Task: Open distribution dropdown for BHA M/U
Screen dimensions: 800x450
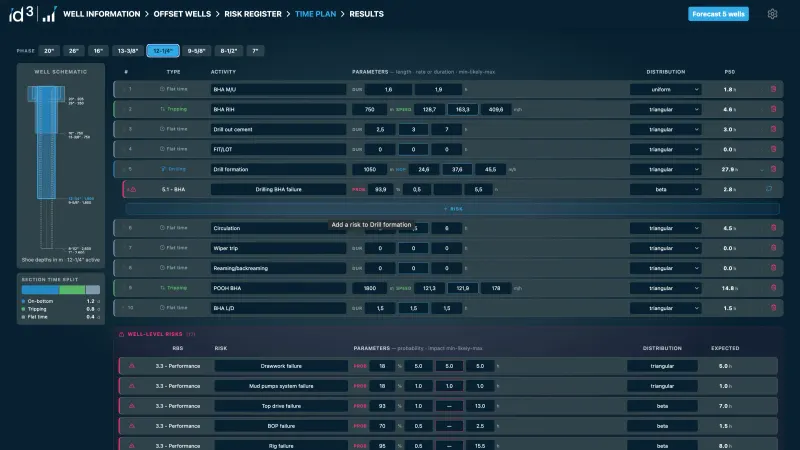Action: pyautogui.click(x=665, y=89)
